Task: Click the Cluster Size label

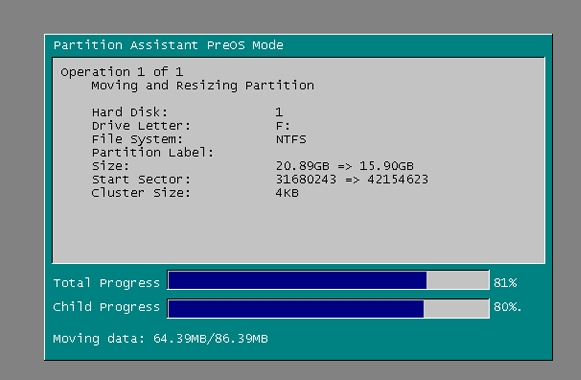Action: click(141, 193)
